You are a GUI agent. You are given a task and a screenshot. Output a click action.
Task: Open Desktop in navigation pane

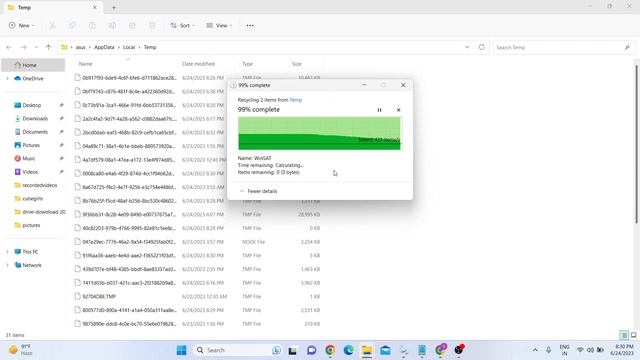[x=31, y=105]
